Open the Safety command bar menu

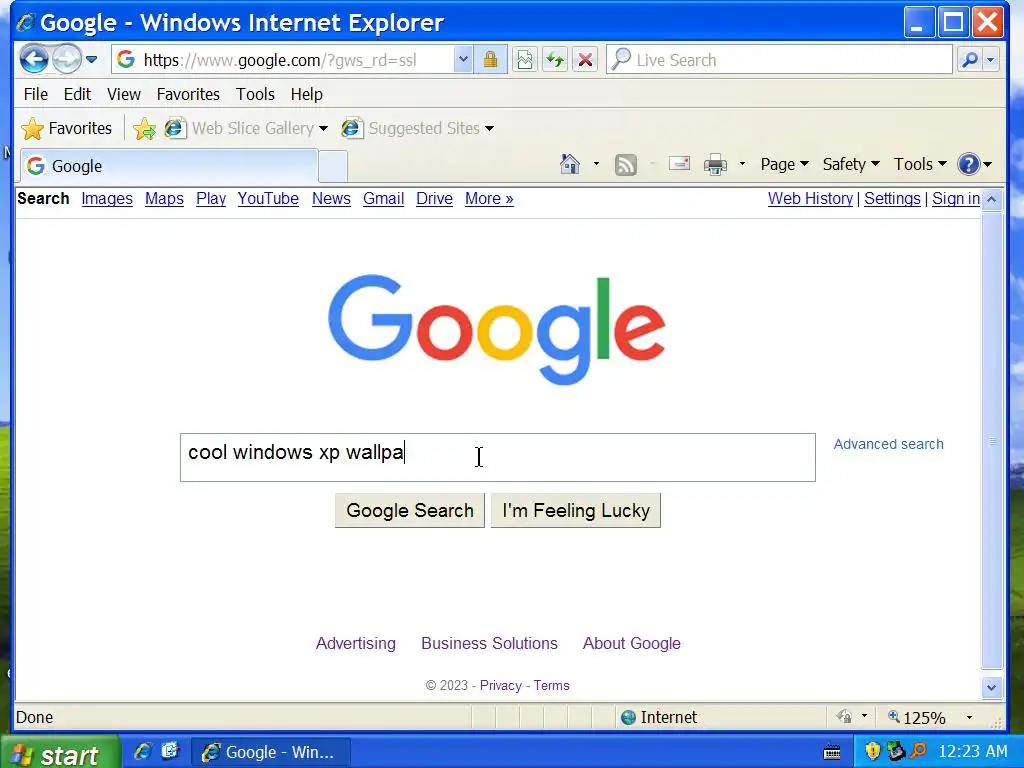pyautogui.click(x=851, y=164)
